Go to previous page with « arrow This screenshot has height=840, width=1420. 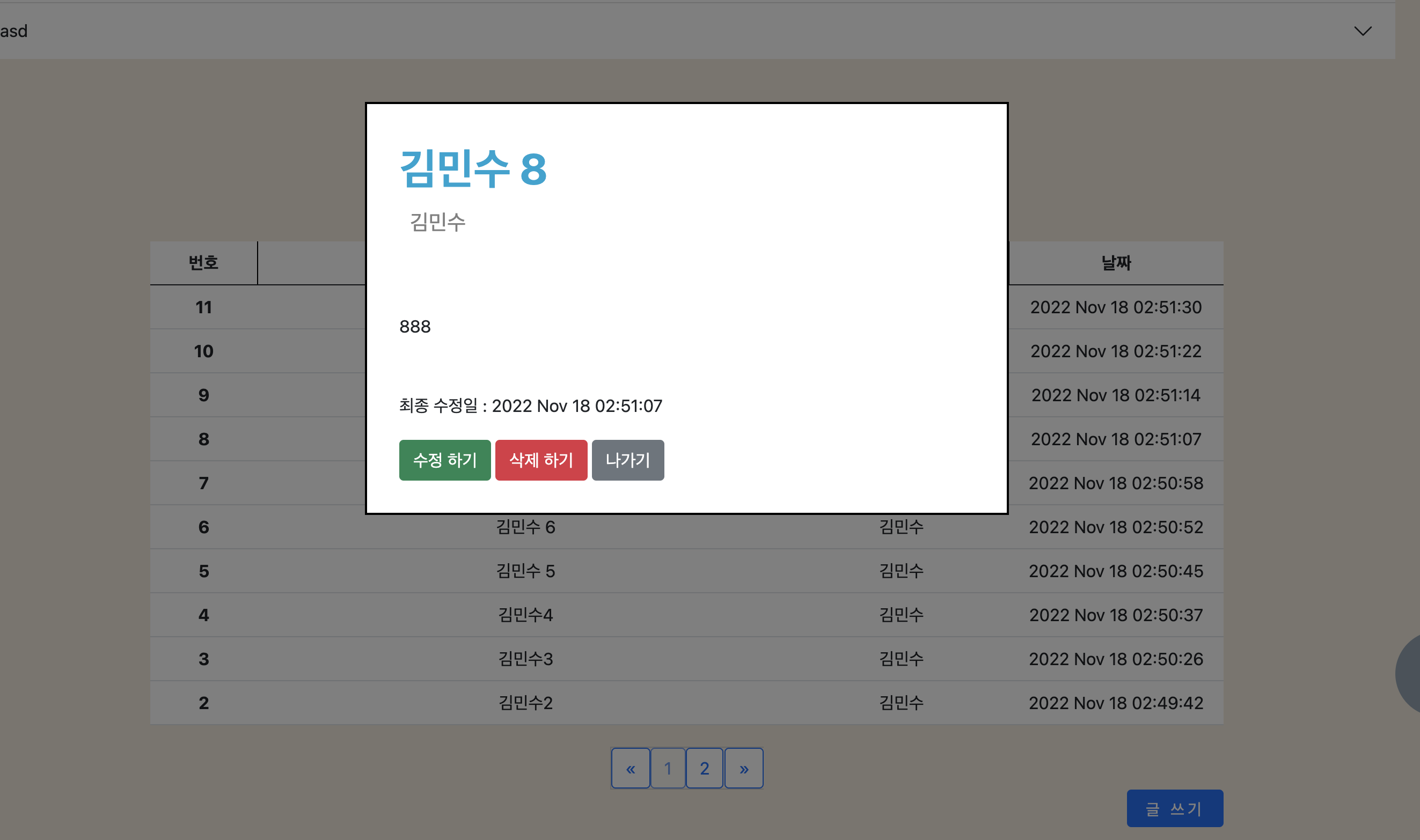pyautogui.click(x=630, y=768)
